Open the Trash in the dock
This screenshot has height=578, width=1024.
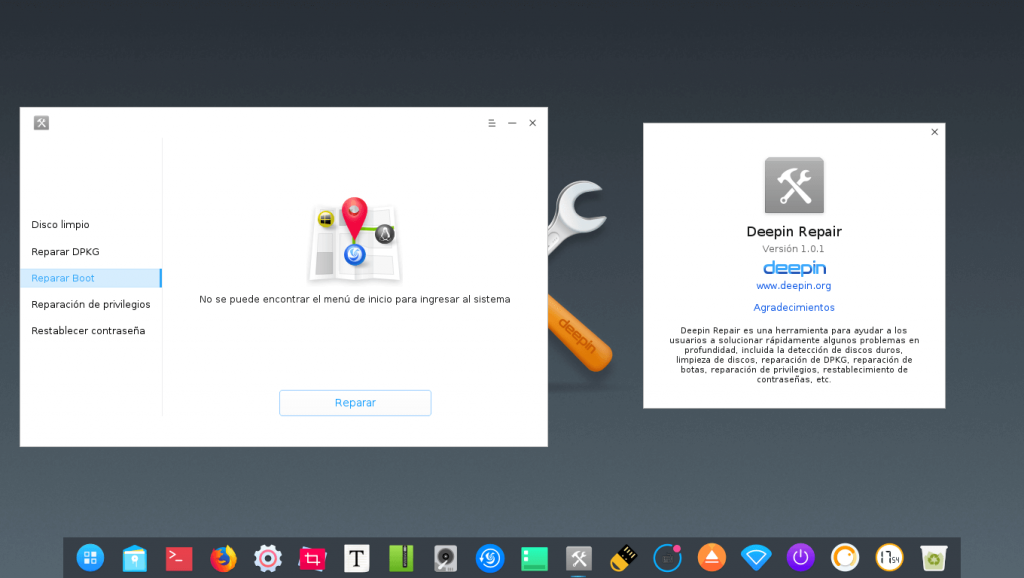click(934, 558)
